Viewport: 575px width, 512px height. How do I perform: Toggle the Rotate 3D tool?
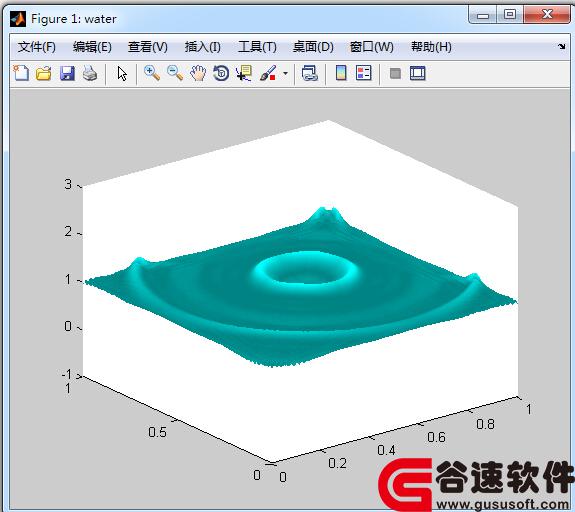click(221, 73)
